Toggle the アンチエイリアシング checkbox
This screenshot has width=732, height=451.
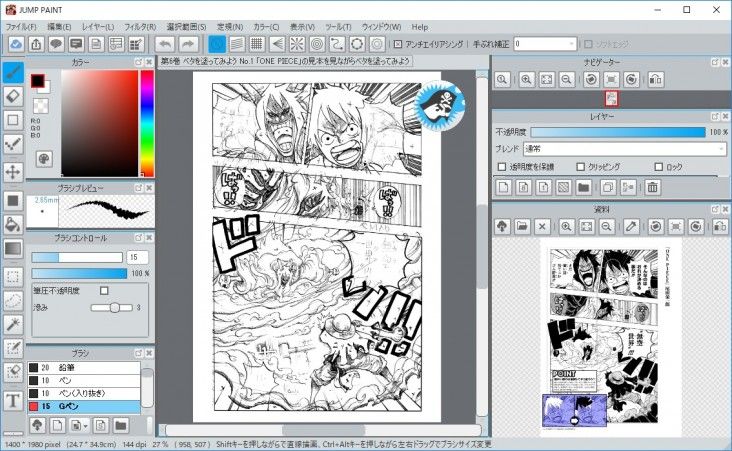coord(398,44)
